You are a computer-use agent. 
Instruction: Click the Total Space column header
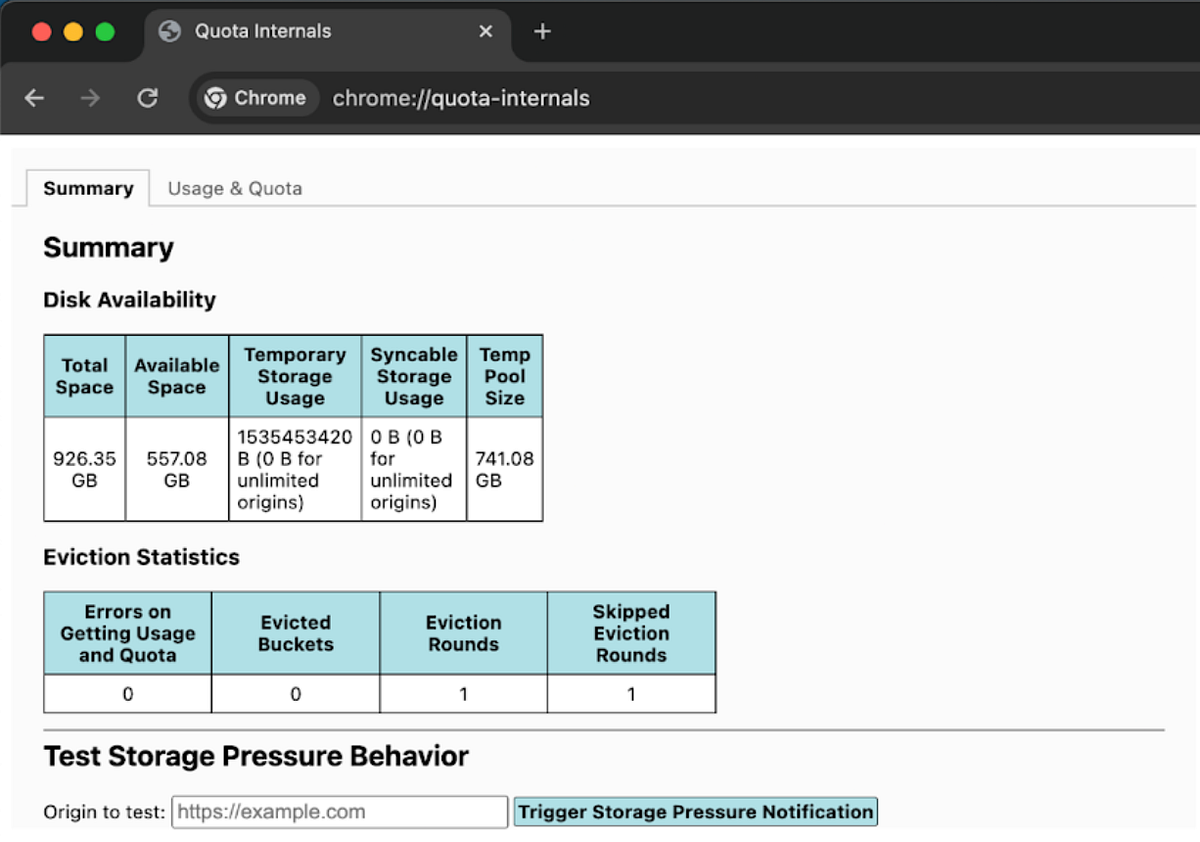tap(84, 376)
